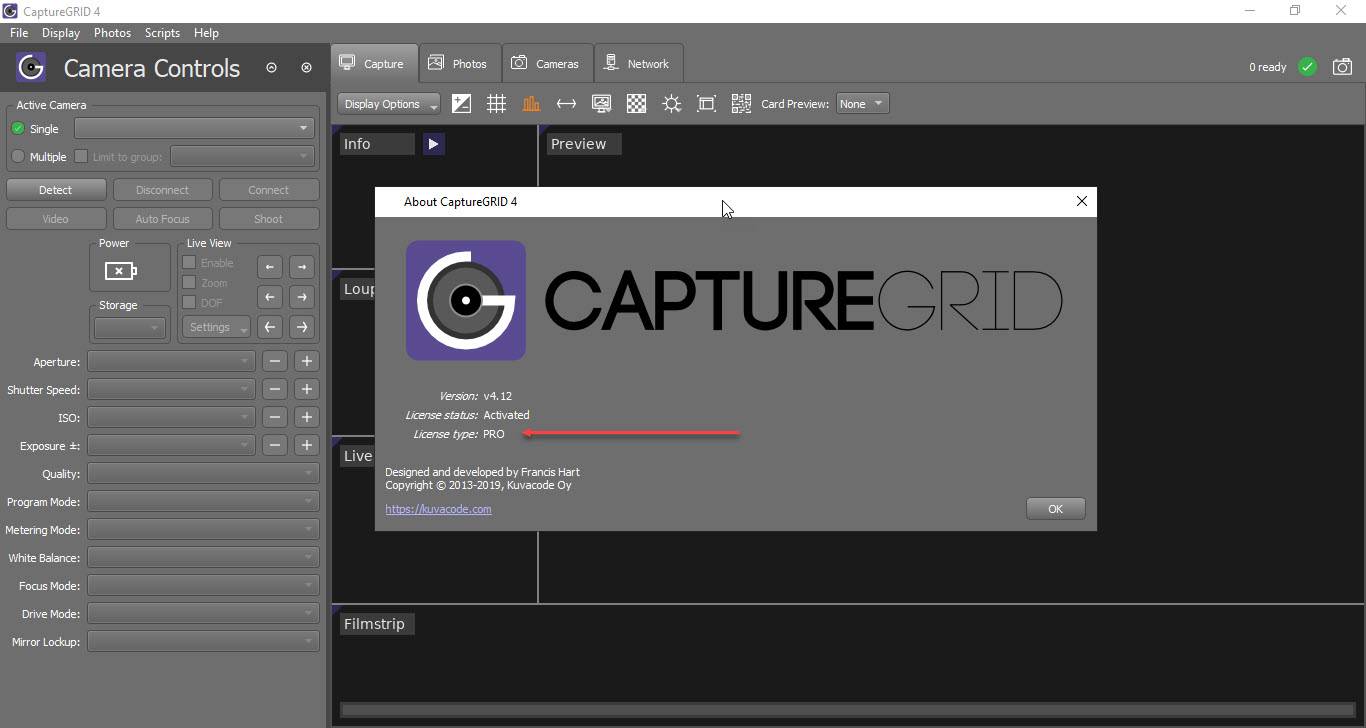The height and width of the screenshot is (728, 1366).
Task: Open the File menu
Action: [19, 33]
